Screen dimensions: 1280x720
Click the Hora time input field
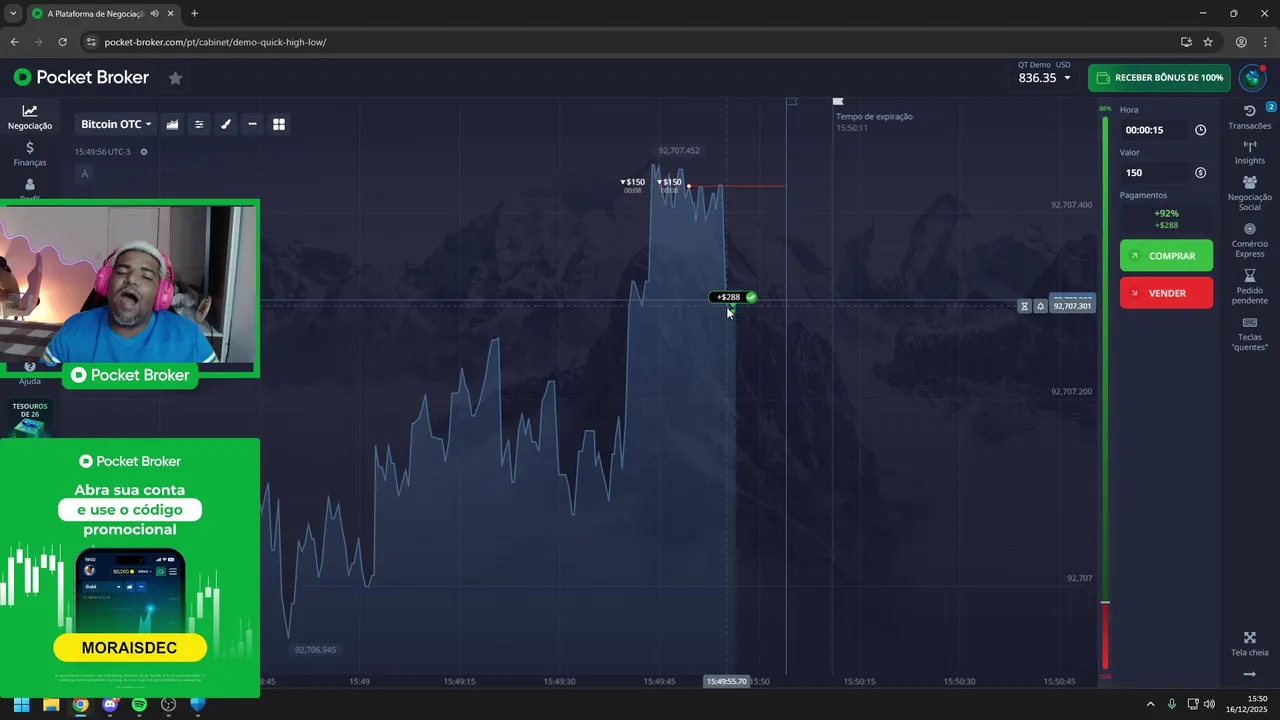pyautogui.click(x=1156, y=130)
